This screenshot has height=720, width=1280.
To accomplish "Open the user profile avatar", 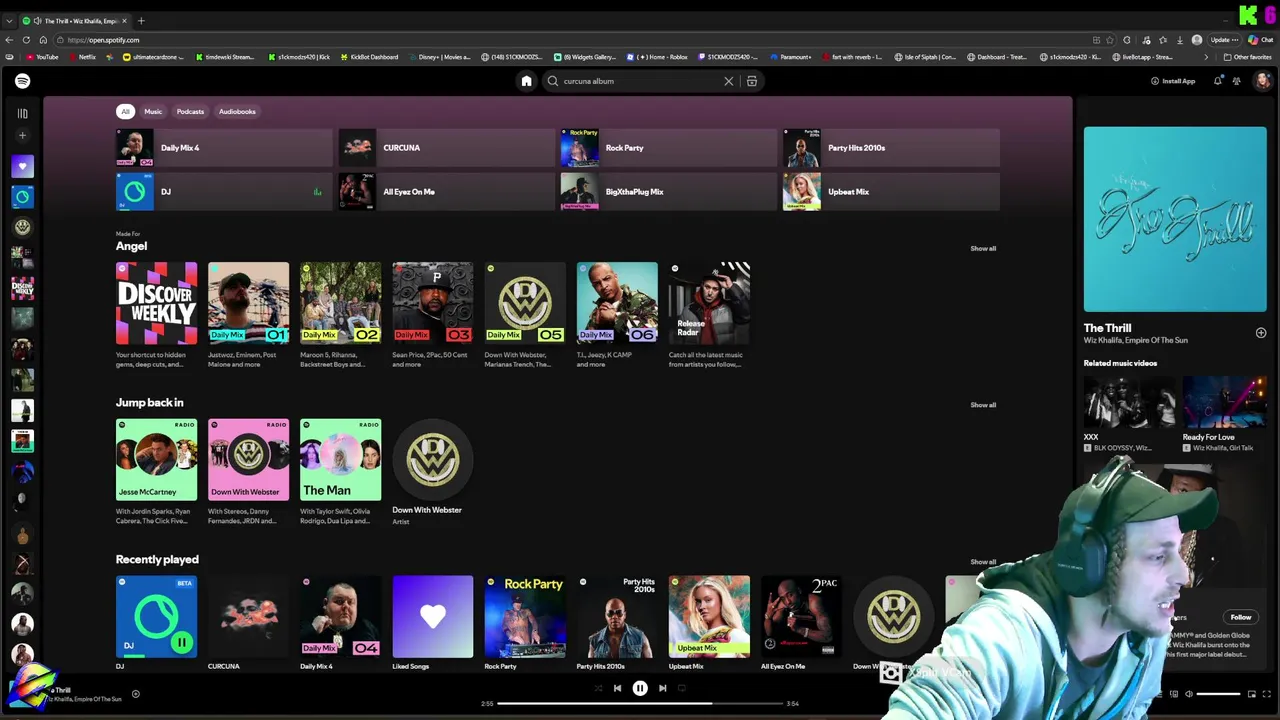I will point(1262,81).
